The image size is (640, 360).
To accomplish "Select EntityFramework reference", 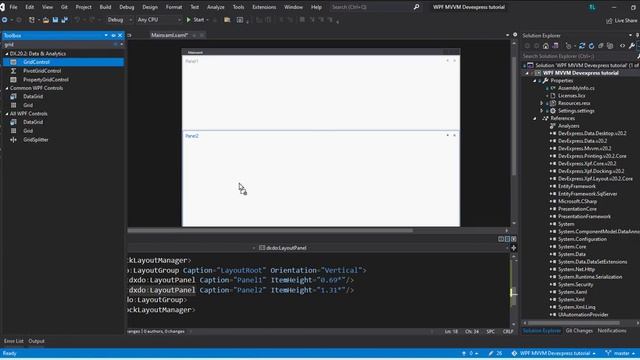I will pyautogui.click(x=577, y=186).
